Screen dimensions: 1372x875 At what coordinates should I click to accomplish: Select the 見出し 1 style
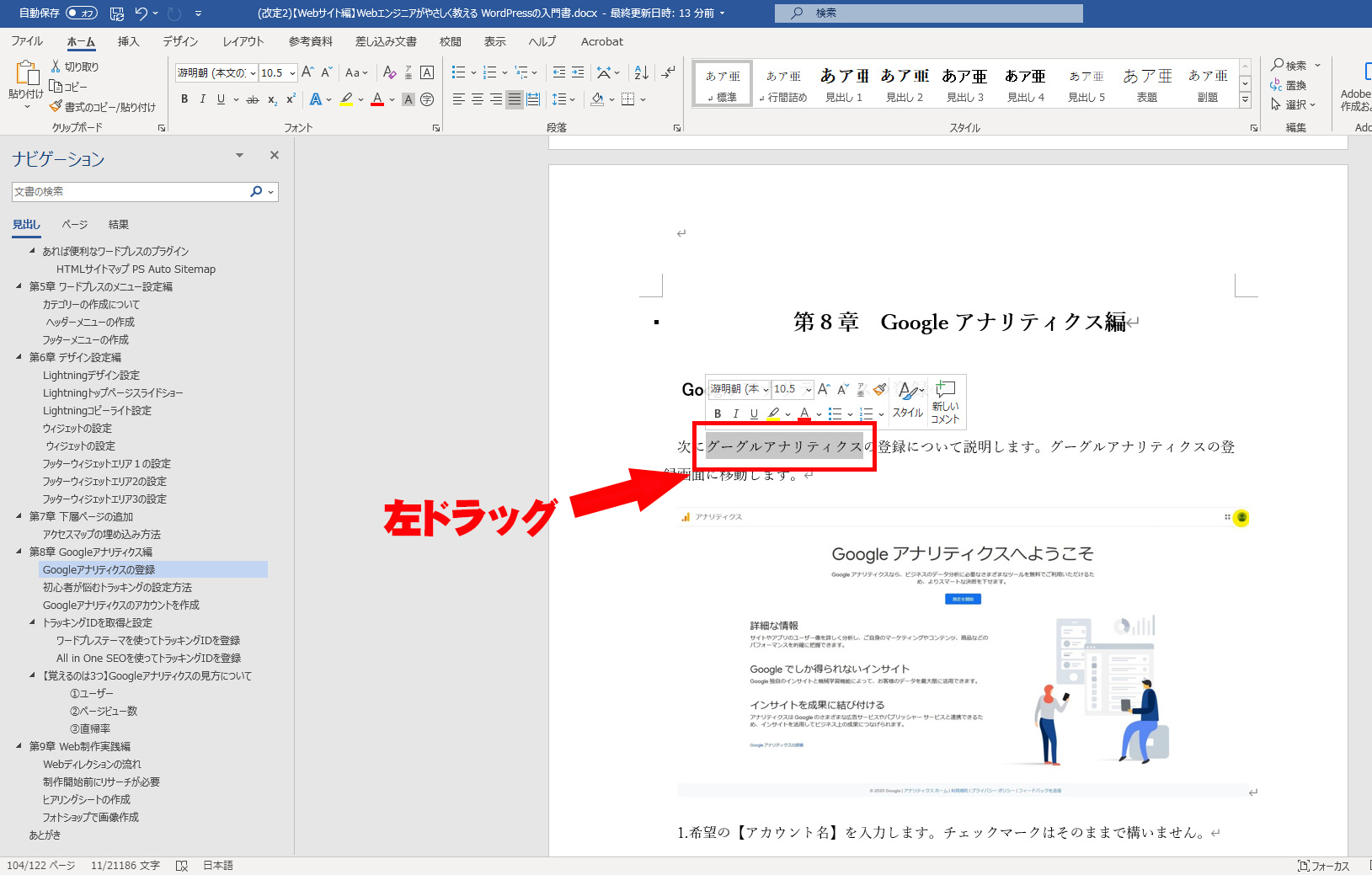[x=844, y=84]
